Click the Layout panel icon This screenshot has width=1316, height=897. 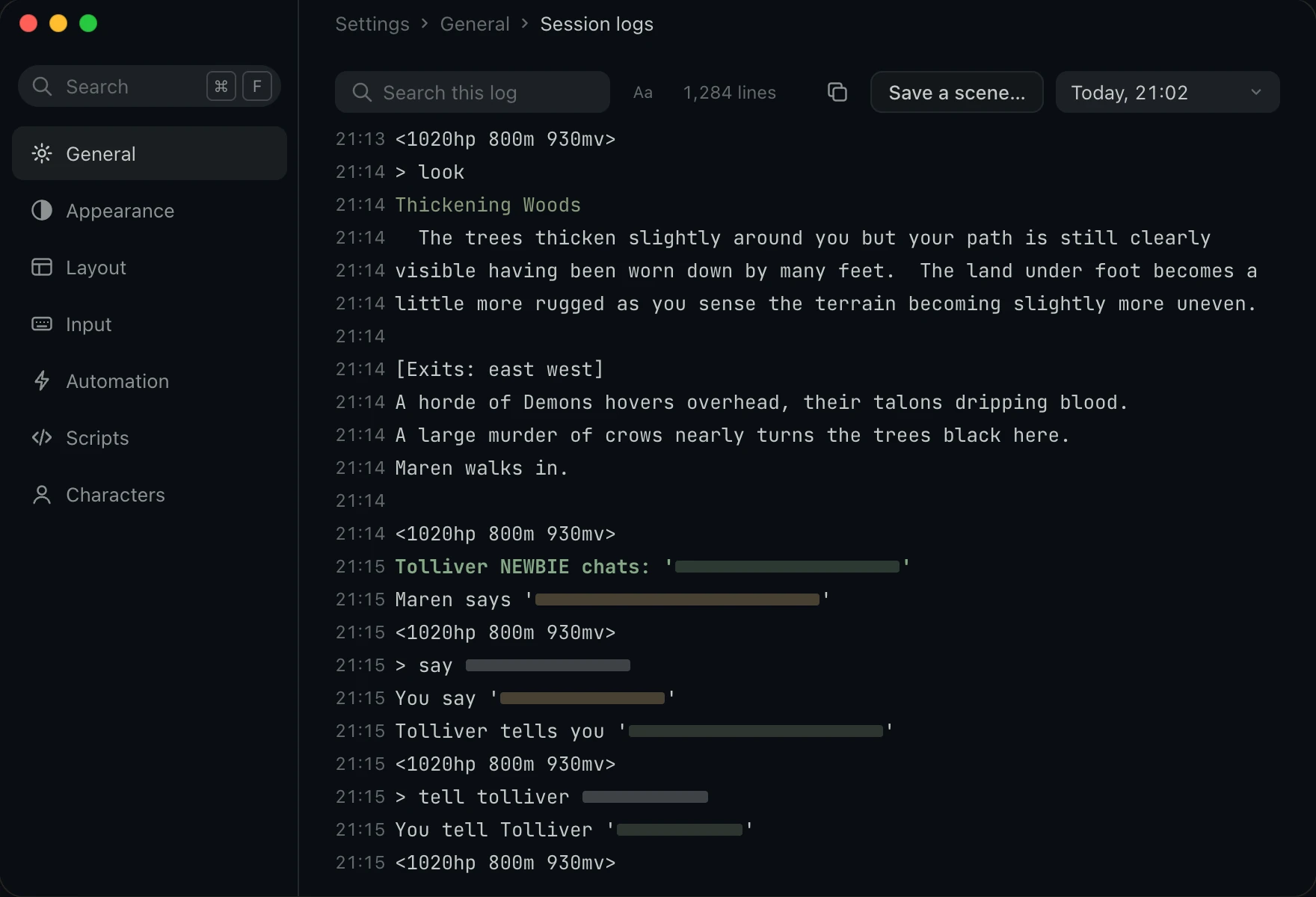[x=42, y=268]
